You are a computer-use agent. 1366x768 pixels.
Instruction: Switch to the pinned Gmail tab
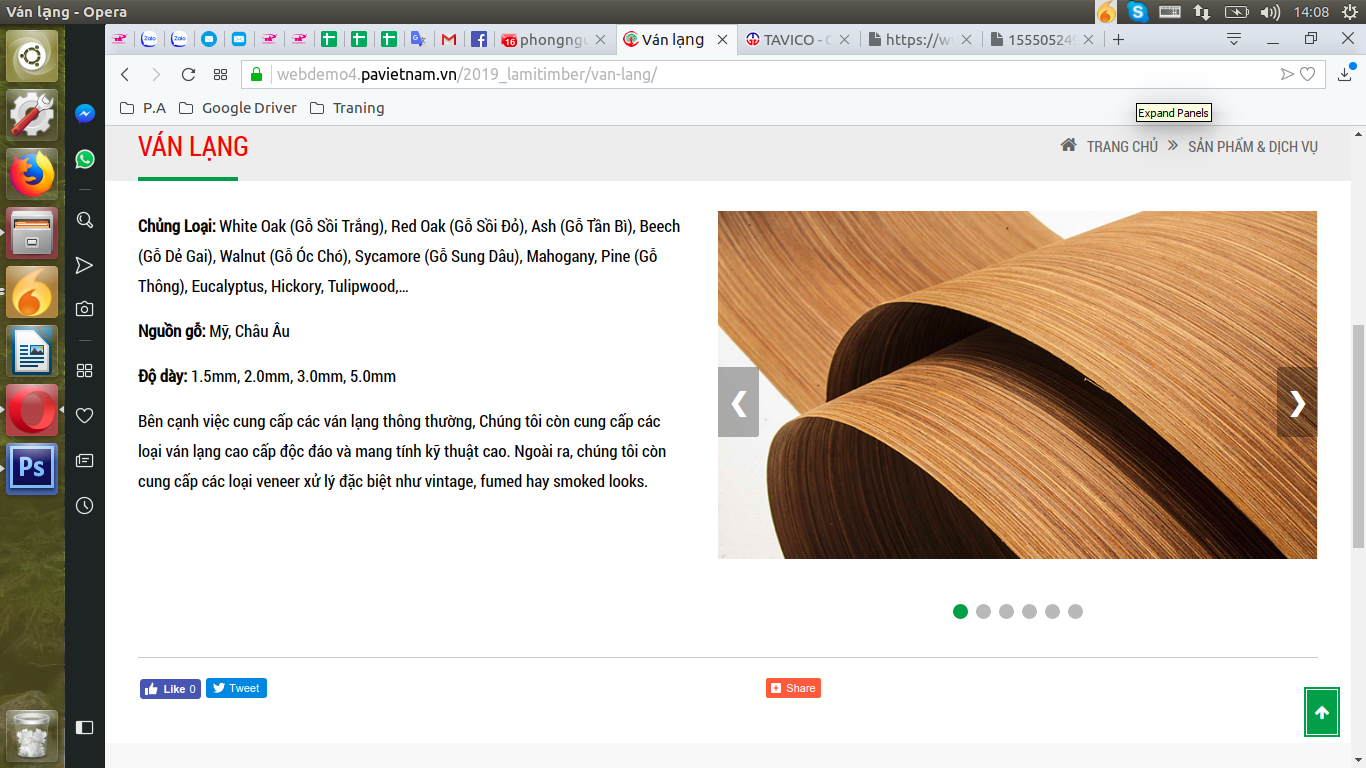pos(449,40)
